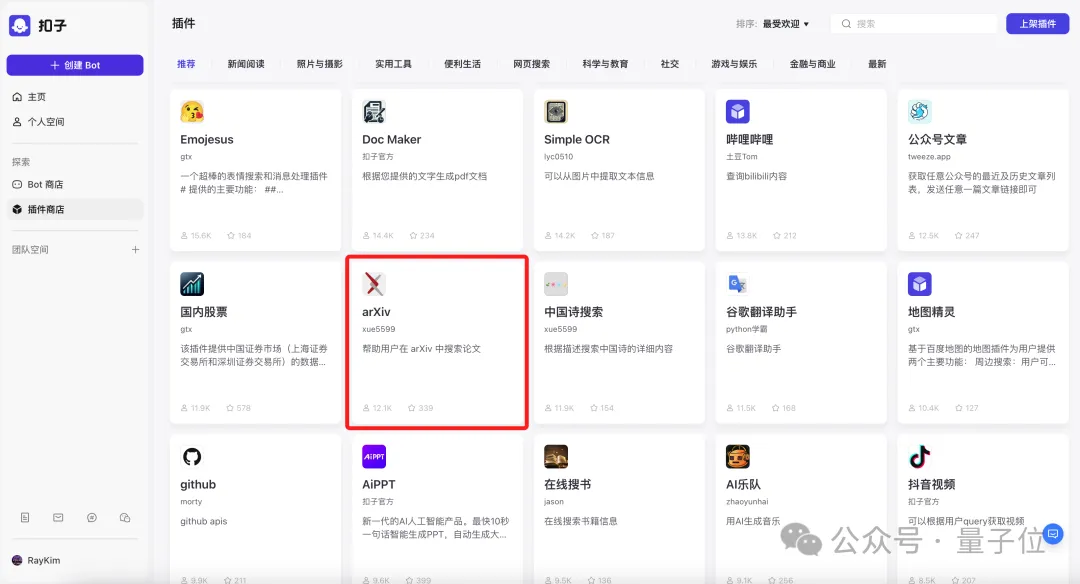Open the 谷歌翻译助手 translate icon

coord(738,284)
